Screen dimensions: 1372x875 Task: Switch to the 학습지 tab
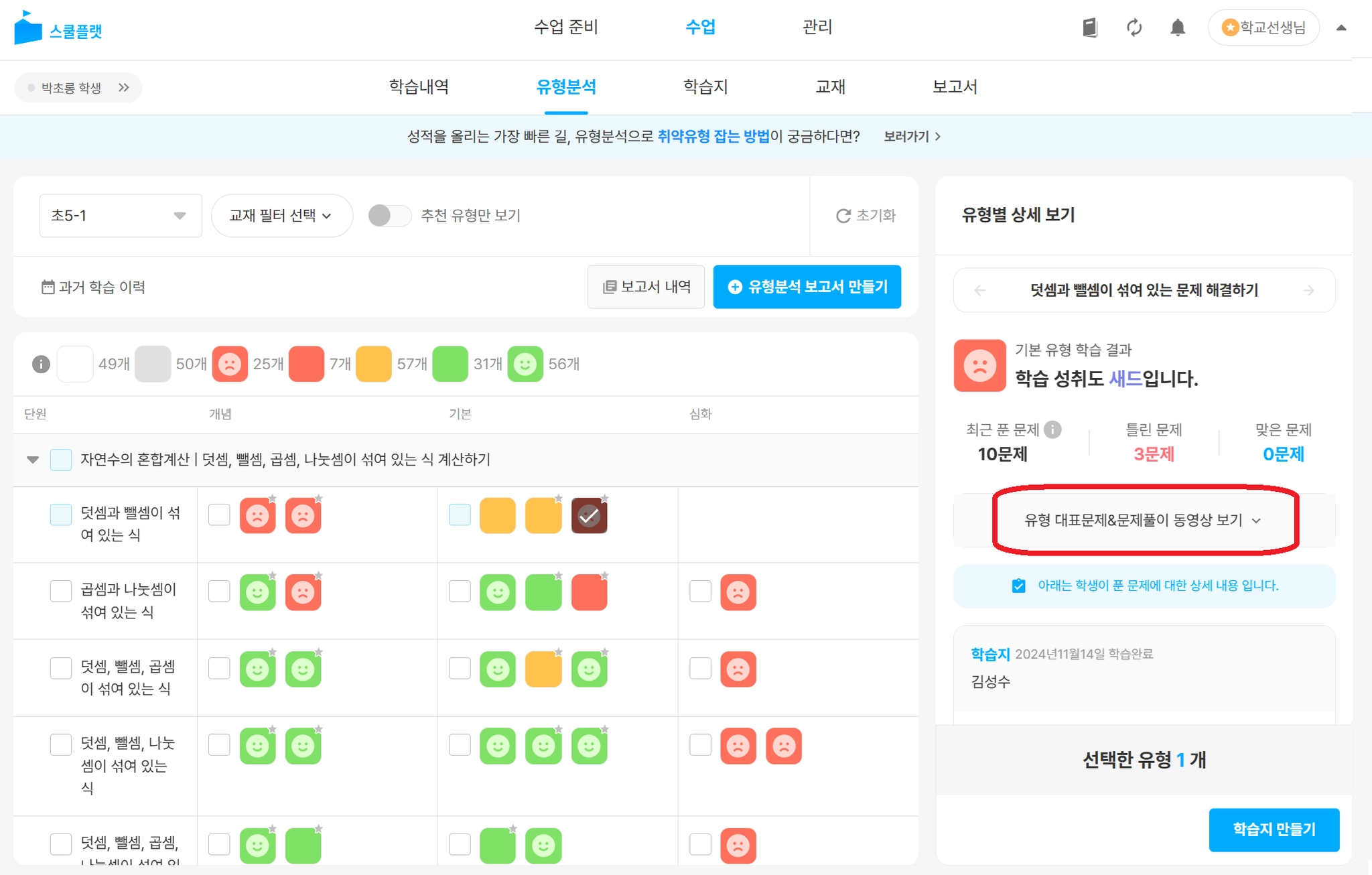pos(705,86)
